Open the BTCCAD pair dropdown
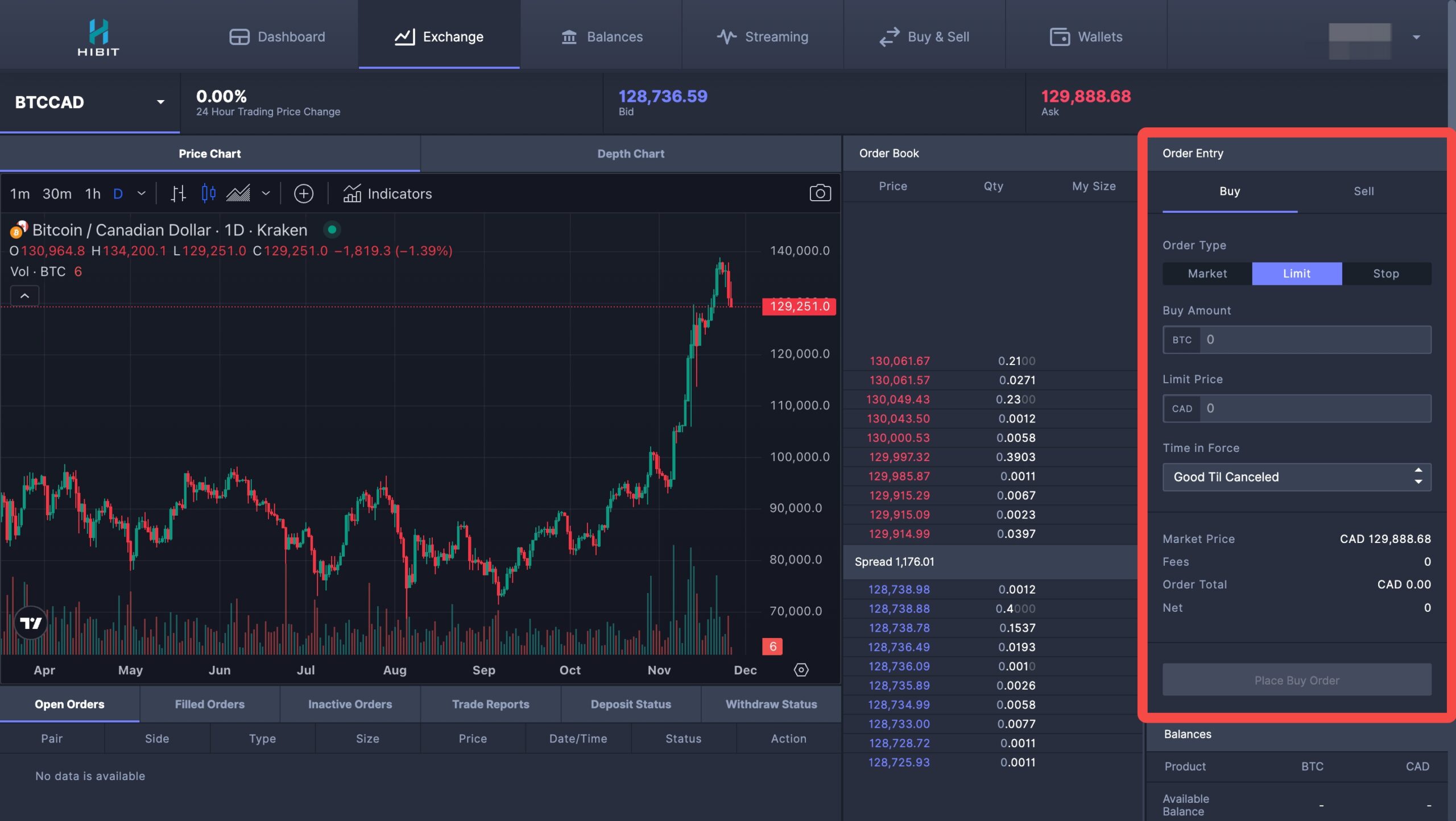The image size is (1456, 821). (90, 102)
